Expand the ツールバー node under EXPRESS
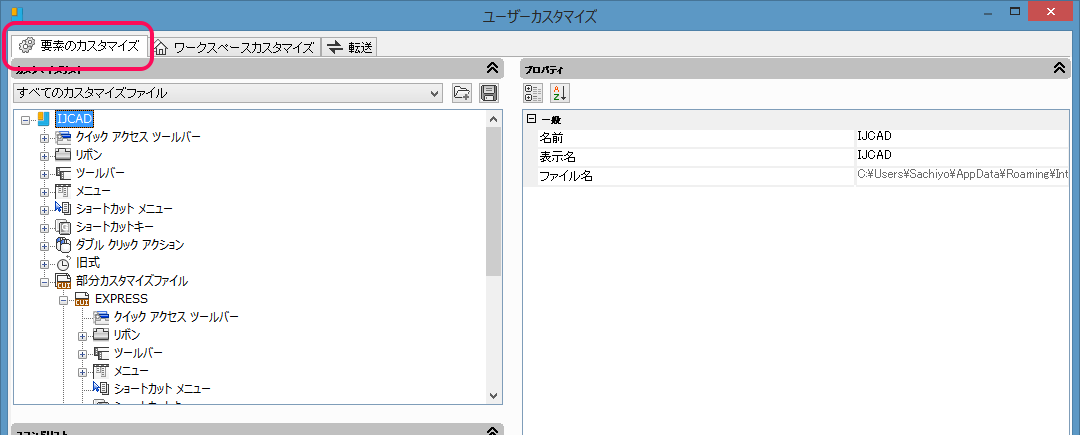1080x435 pixels. point(83,353)
